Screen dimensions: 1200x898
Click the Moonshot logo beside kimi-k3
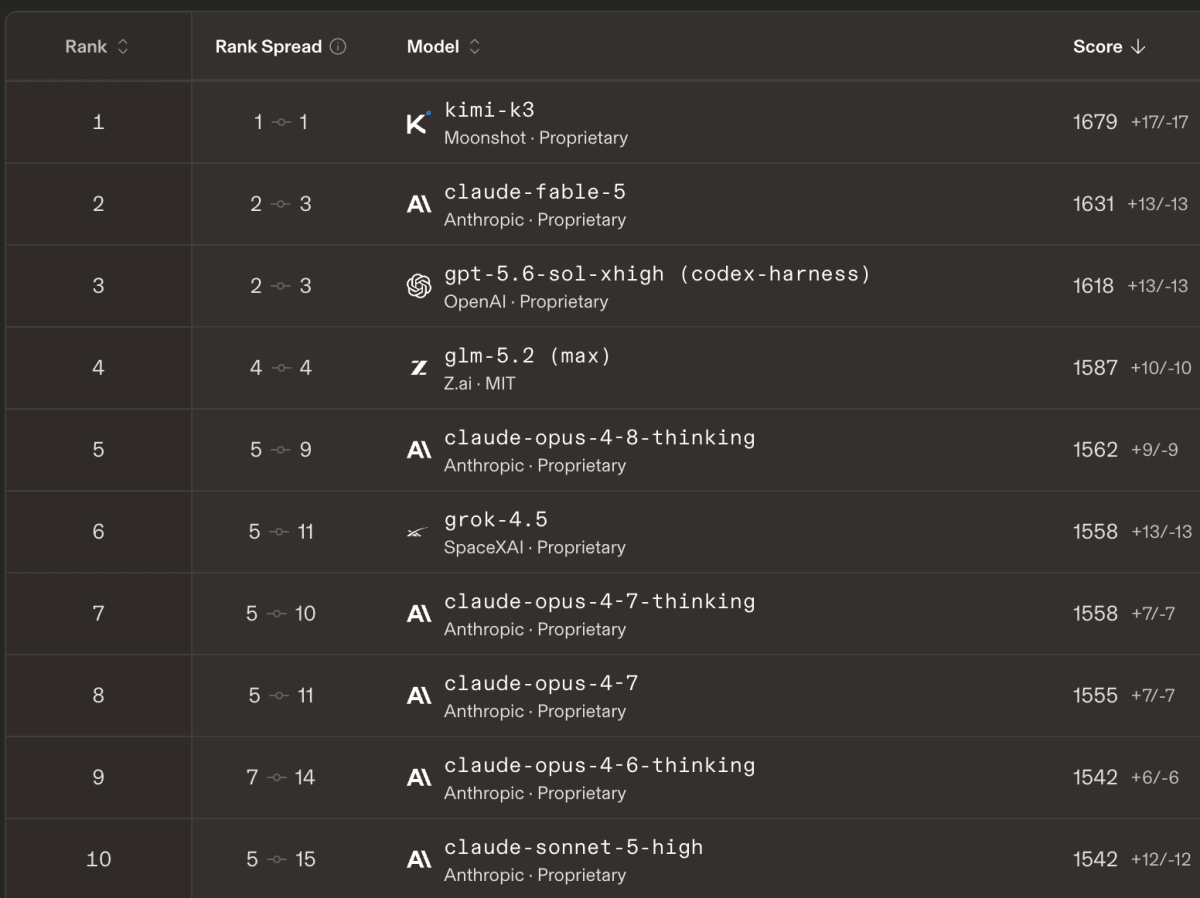(x=419, y=122)
